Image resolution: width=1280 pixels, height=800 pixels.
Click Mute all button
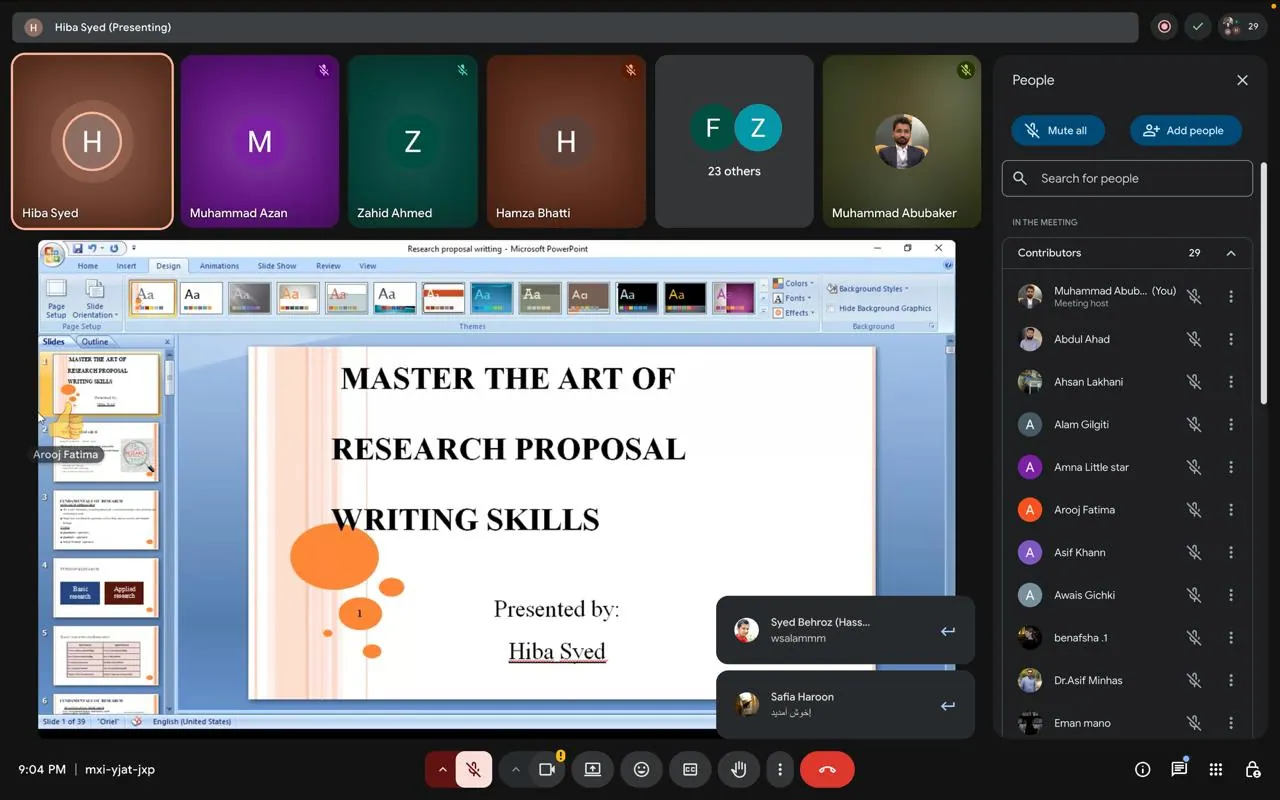(x=1057, y=130)
